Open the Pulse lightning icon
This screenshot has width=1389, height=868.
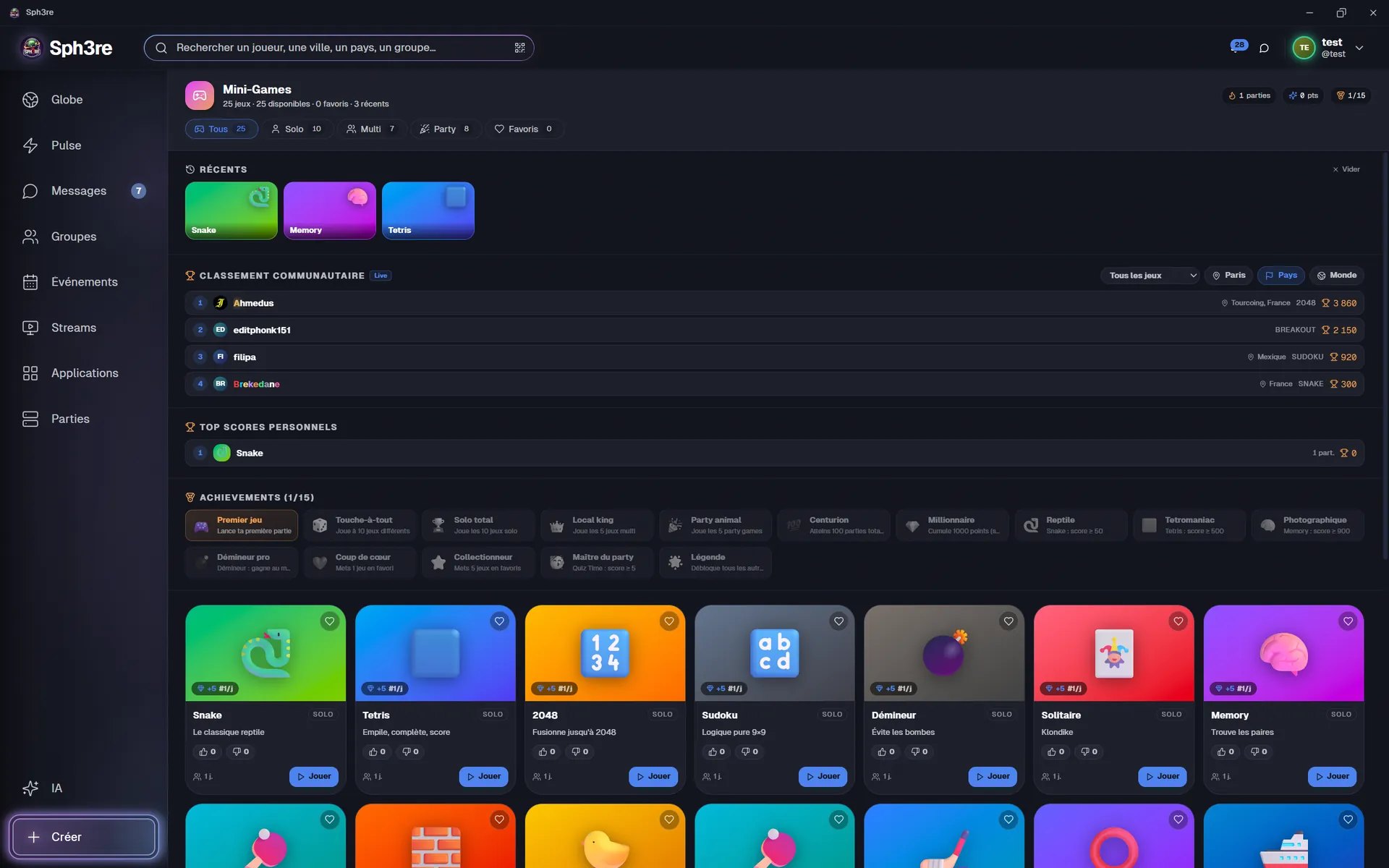[30, 145]
